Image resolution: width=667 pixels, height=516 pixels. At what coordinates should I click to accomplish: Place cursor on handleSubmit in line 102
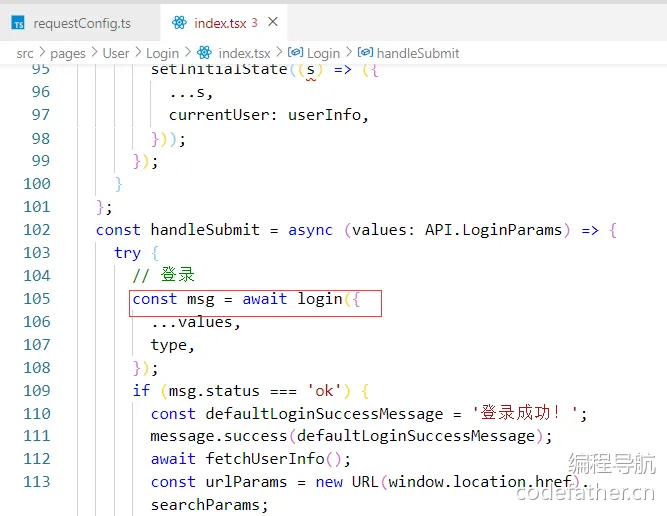point(205,230)
